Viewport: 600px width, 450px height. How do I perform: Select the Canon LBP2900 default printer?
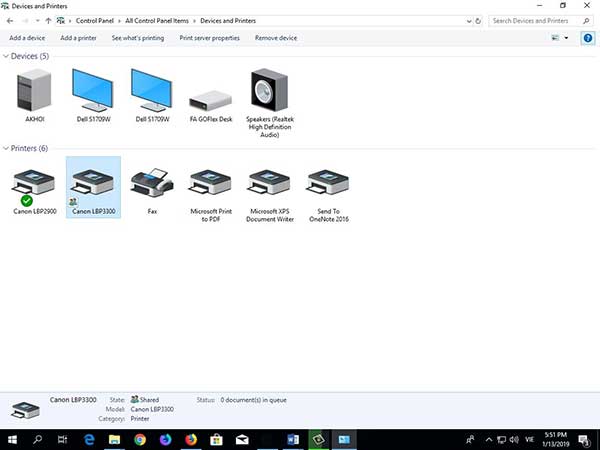click(x=34, y=191)
